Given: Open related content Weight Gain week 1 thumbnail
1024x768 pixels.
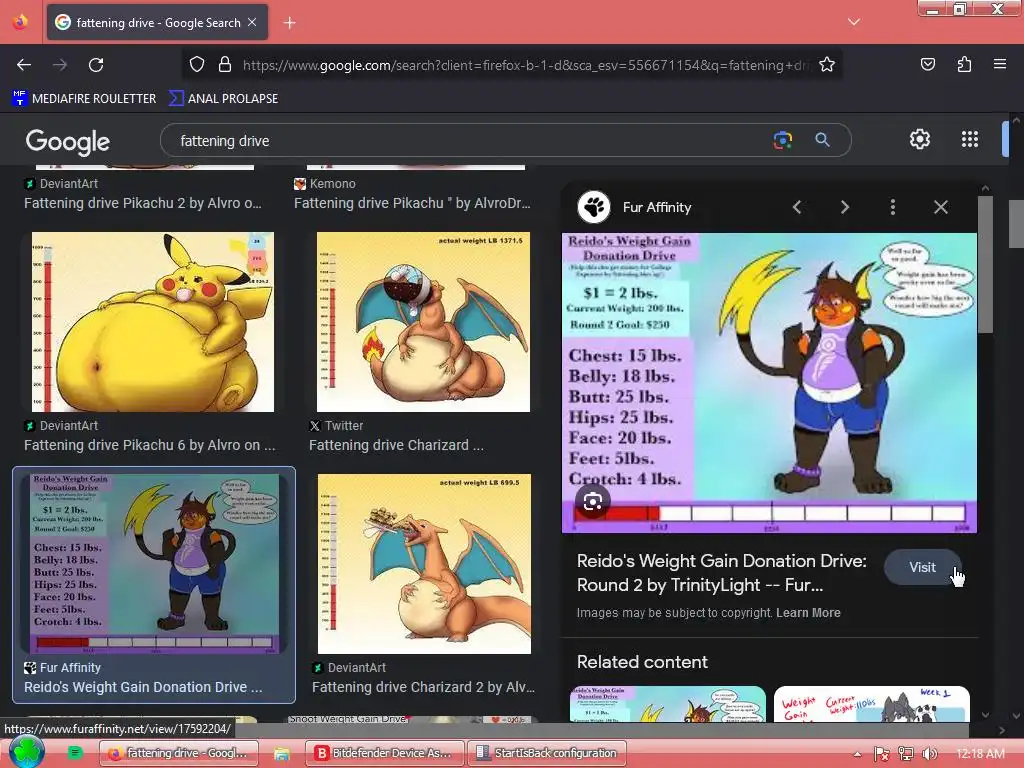Looking at the screenshot, I should (x=871, y=703).
